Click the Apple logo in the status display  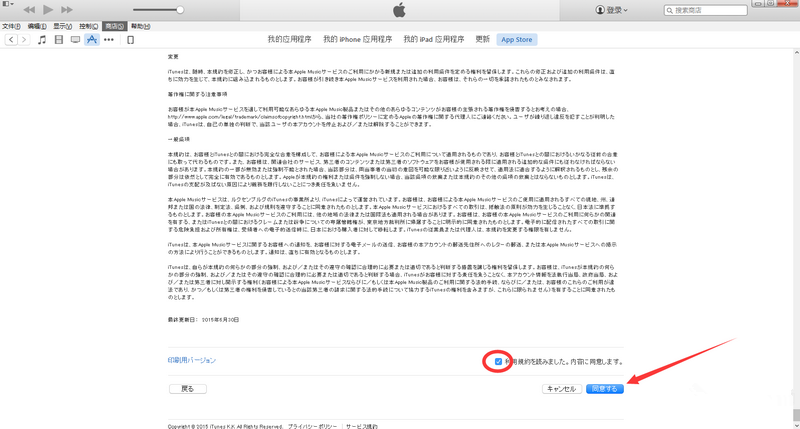[x=399, y=10]
